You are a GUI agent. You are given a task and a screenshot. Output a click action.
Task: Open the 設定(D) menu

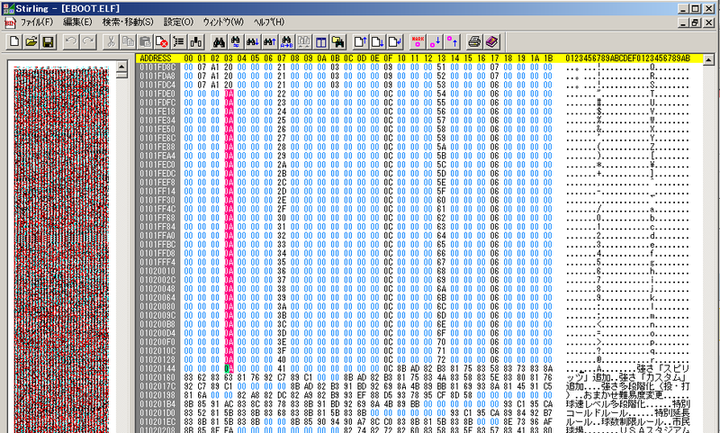(179, 22)
